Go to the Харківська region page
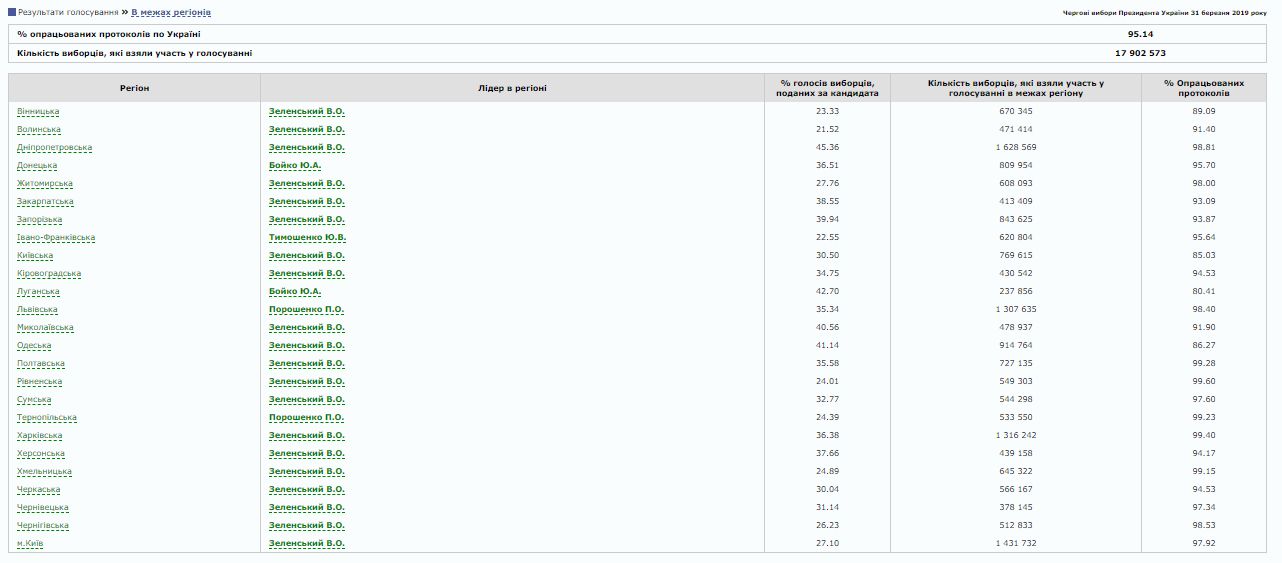Screen dimensions: 1282x563 point(39,435)
